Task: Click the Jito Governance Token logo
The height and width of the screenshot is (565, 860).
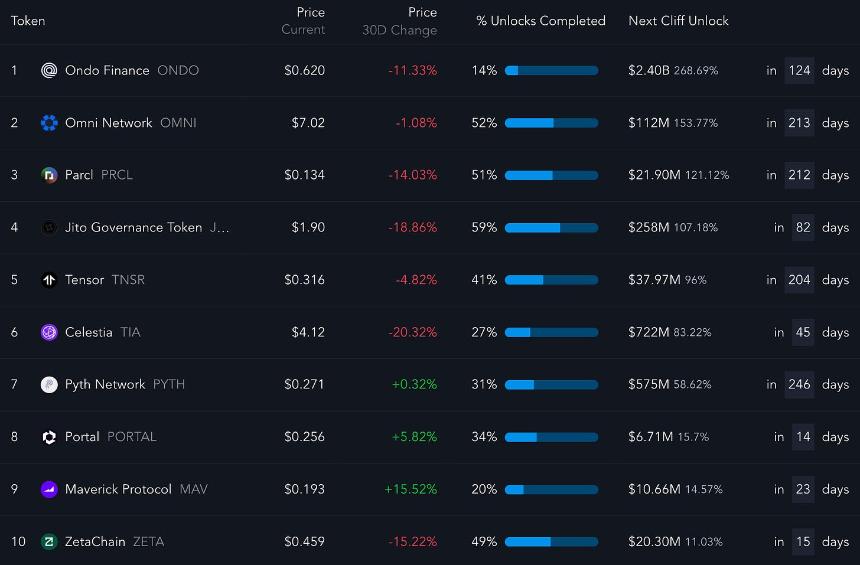Action: point(49,227)
